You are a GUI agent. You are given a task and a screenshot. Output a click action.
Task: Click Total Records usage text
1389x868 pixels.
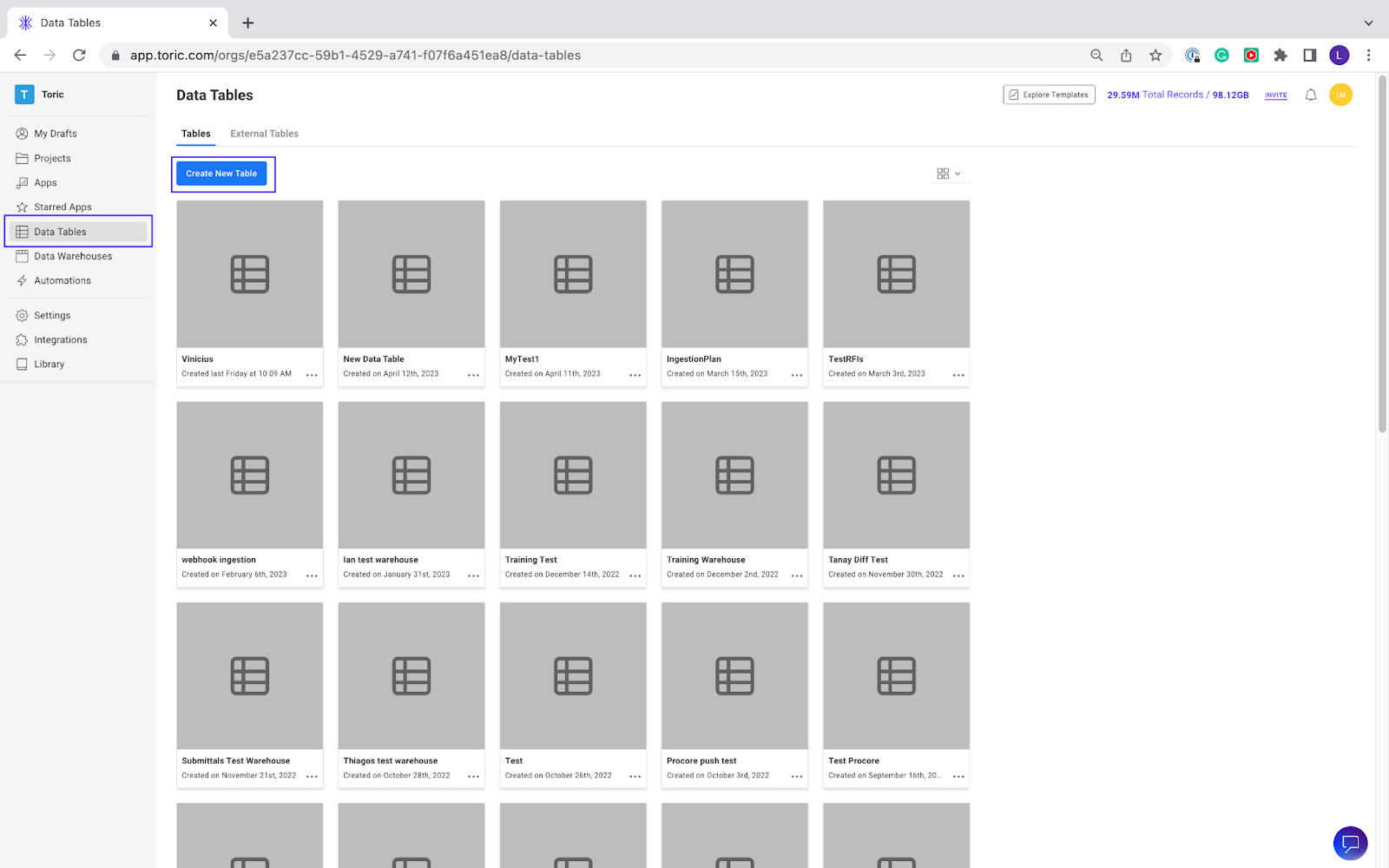pos(1177,95)
